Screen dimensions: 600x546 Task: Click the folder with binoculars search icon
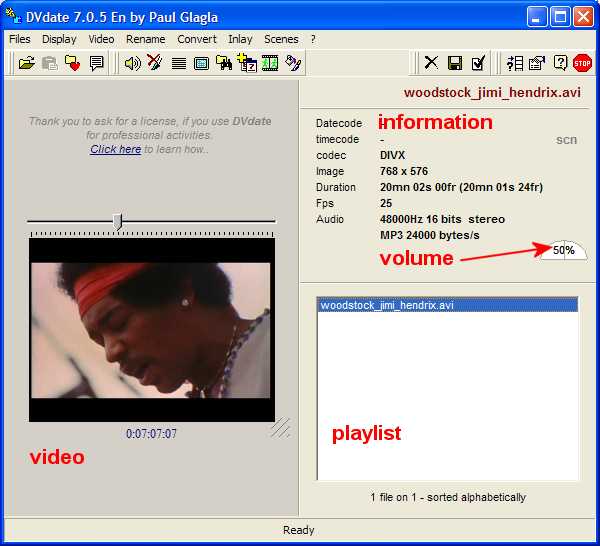[224, 63]
